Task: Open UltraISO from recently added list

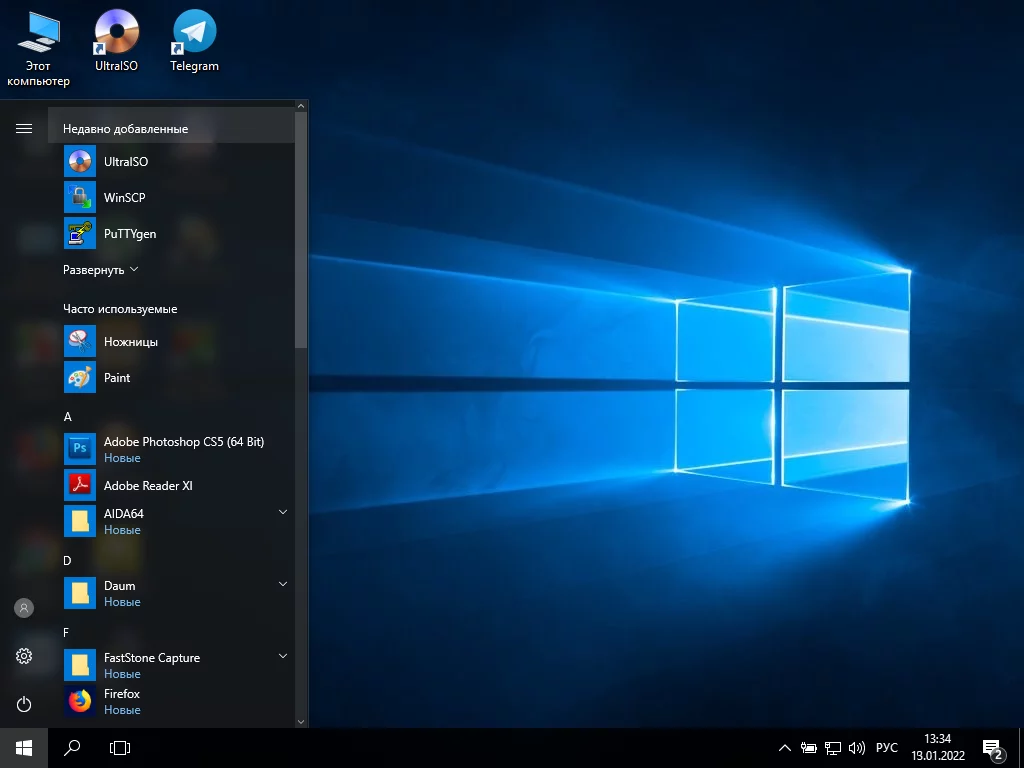Action: 125,162
